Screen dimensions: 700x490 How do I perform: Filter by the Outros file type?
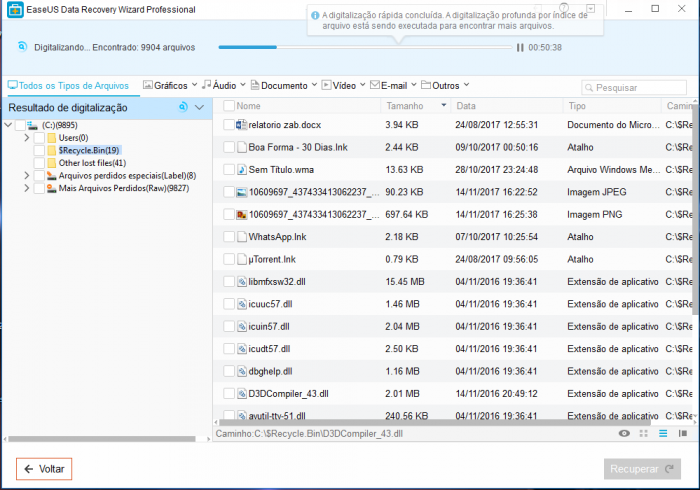coord(441,85)
